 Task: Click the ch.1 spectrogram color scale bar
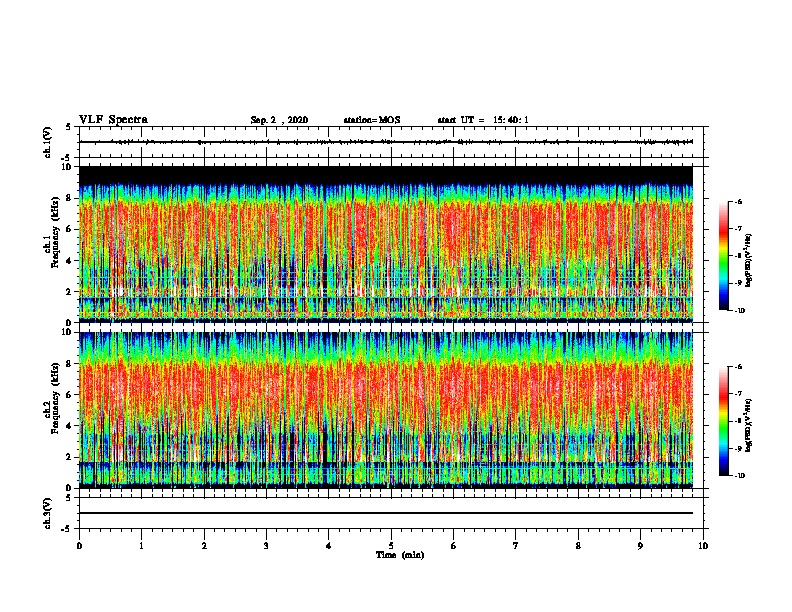(724, 256)
